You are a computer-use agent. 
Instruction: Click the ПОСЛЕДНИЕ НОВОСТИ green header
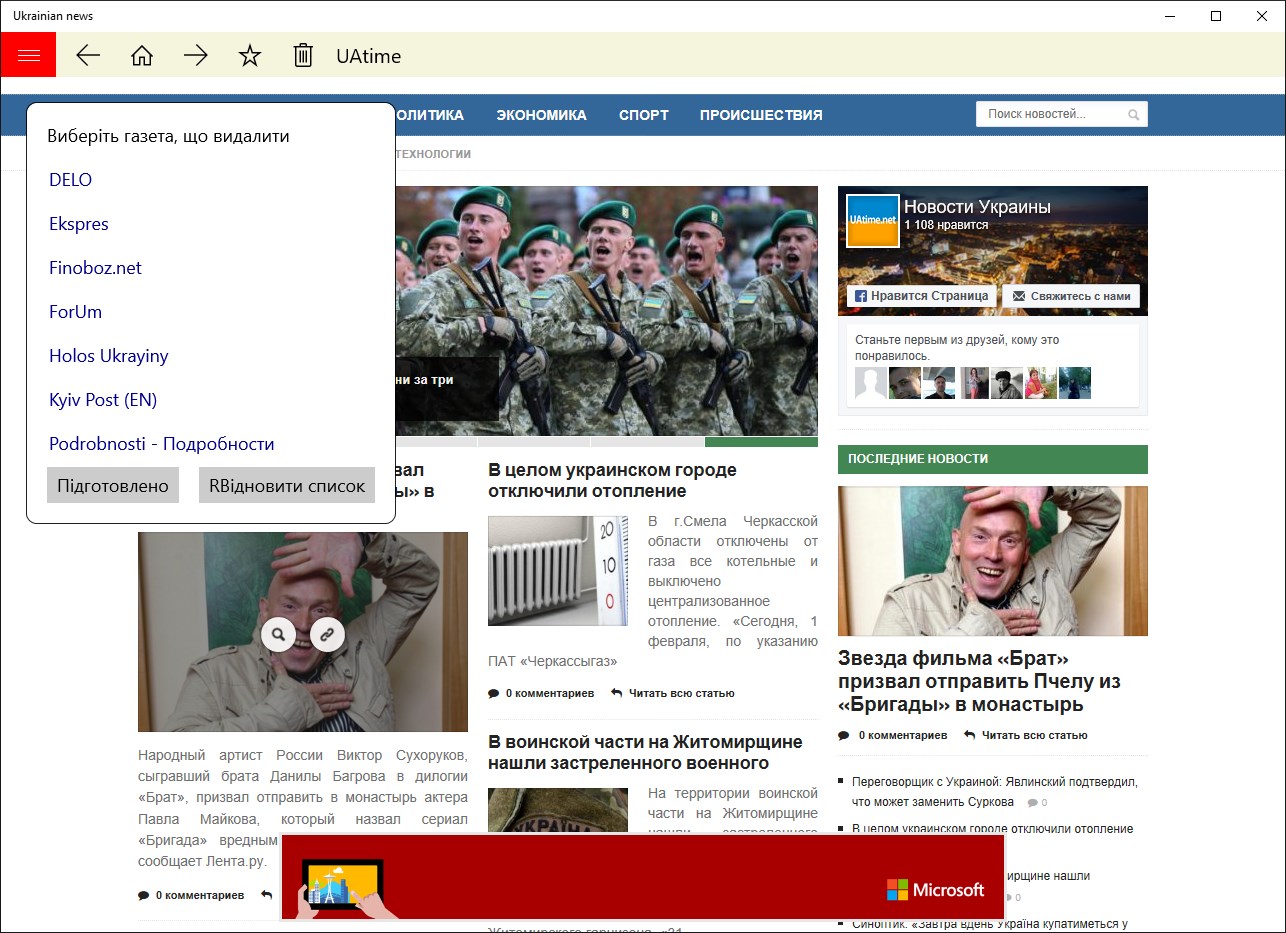coord(993,459)
